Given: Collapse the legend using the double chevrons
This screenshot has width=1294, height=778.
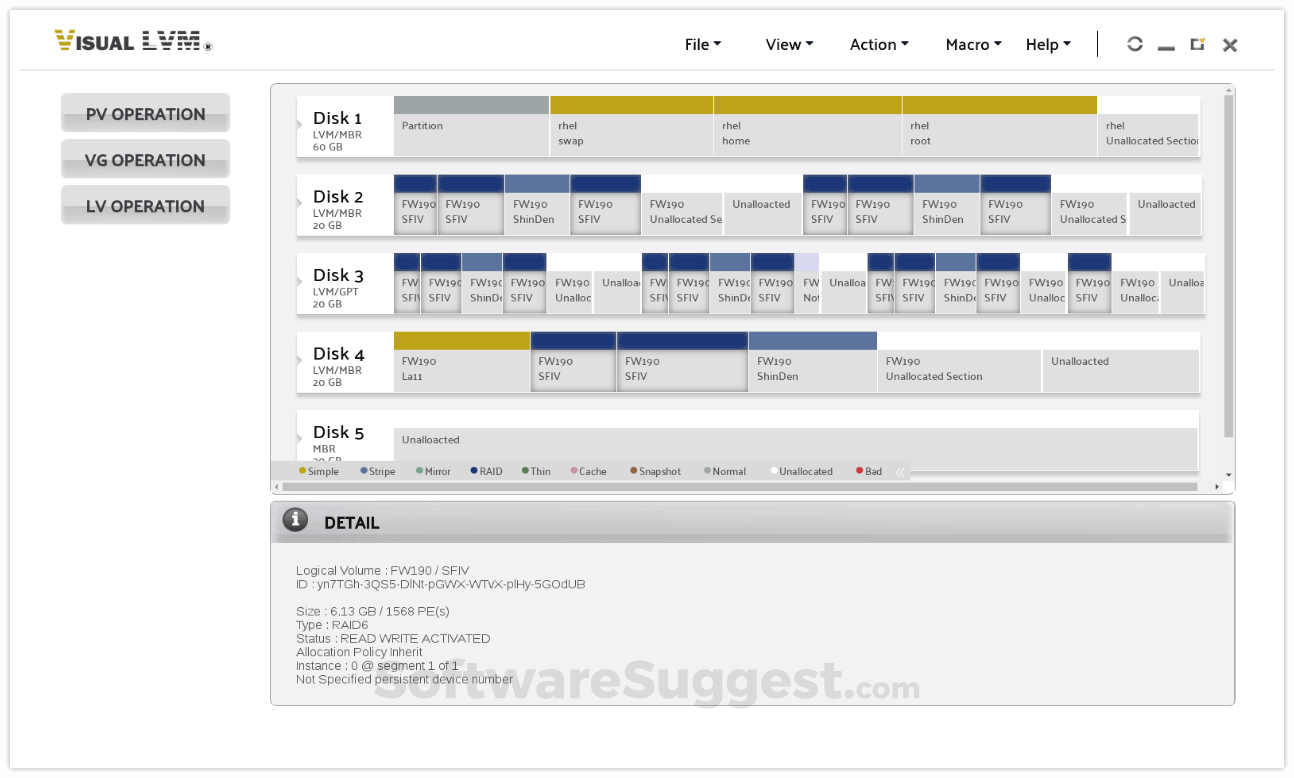Looking at the screenshot, I should coord(899,471).
